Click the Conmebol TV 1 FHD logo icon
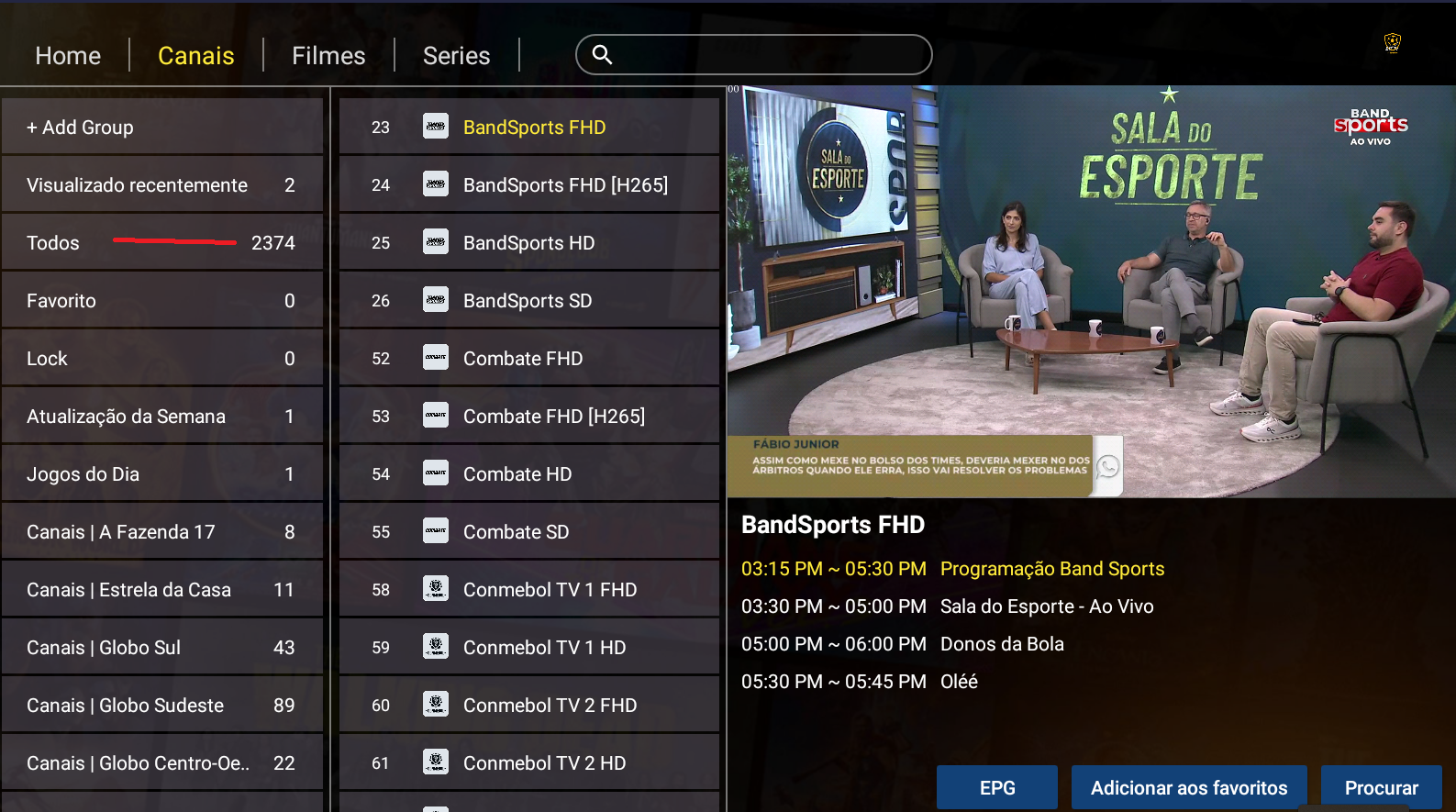This screenshot has height=812, width=1456. [436, 589]
